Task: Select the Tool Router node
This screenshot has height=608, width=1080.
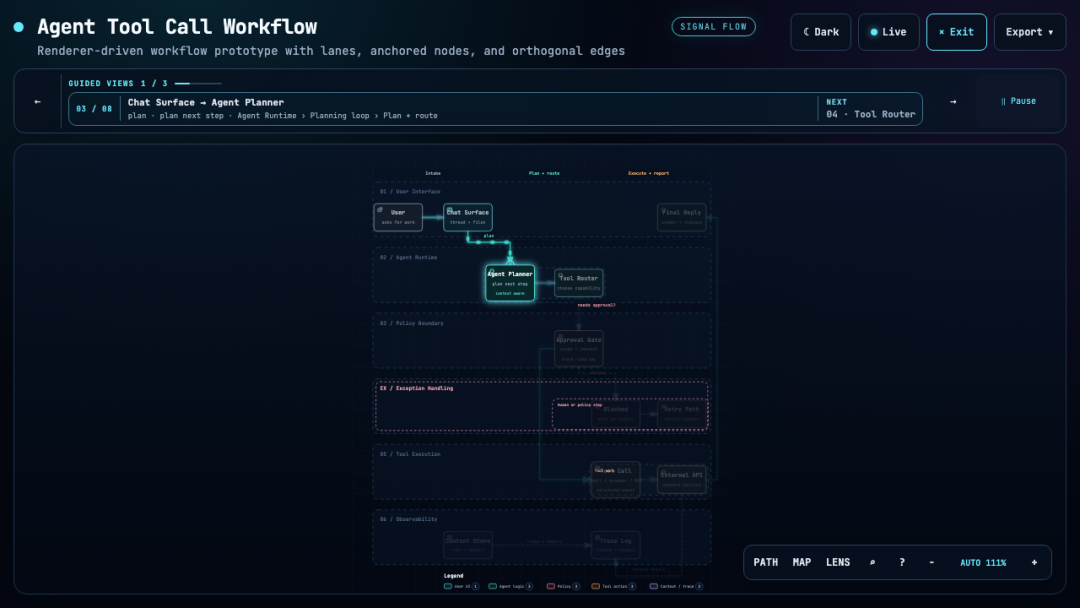Action: pos(579,283)
